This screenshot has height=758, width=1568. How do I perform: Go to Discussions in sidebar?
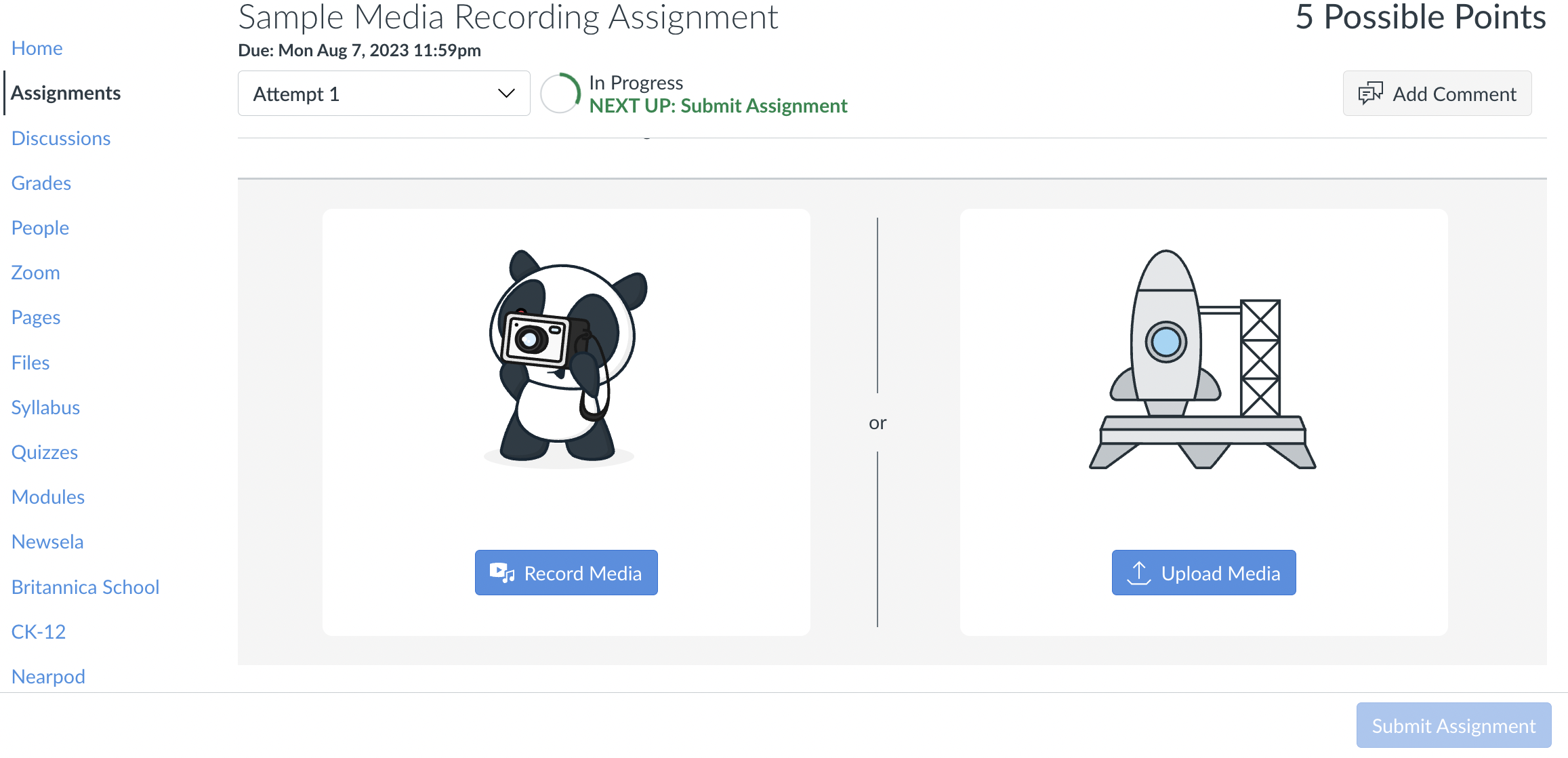pyautogui.click(x=61, y=138)
